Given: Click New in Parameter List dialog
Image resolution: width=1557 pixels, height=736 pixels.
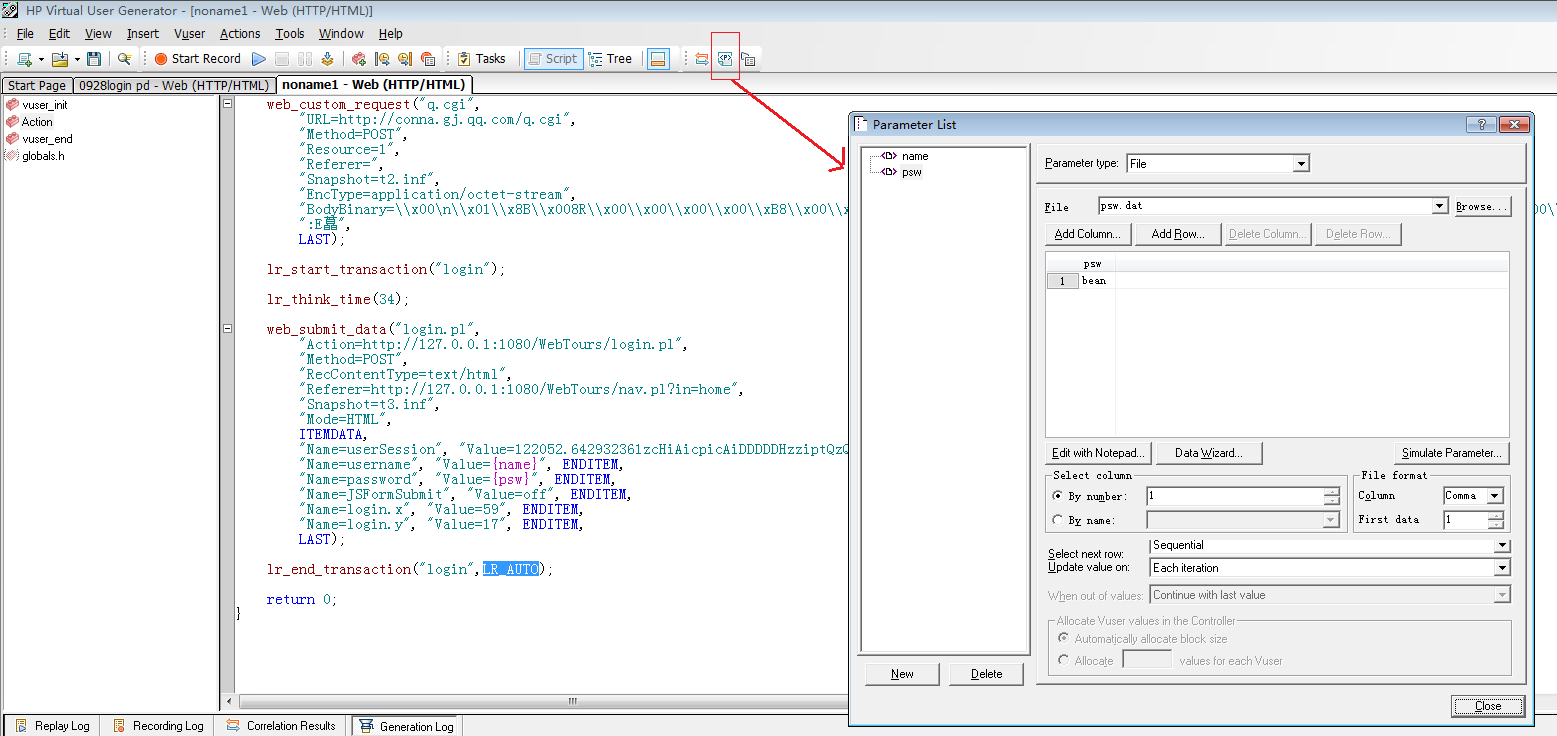Looking at the screenshot, I should (902, 674).
